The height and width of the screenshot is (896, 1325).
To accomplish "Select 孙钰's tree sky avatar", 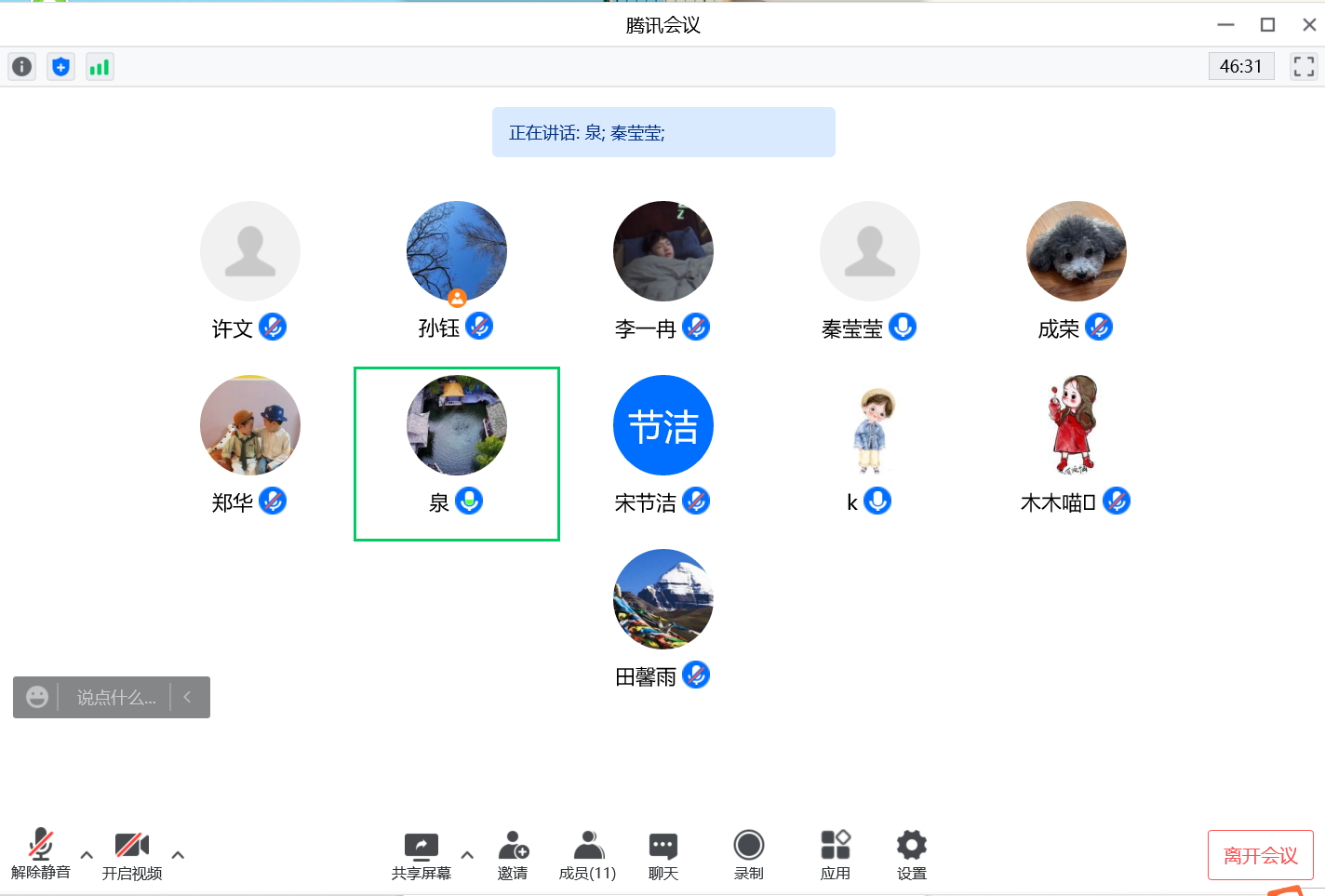I will [x=457, y=251].
